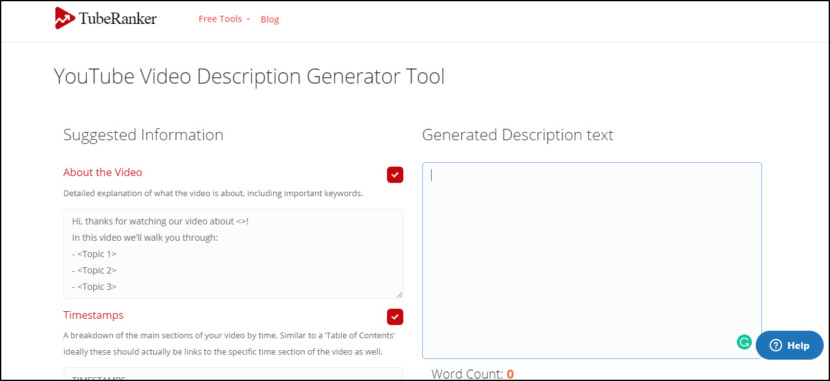
Task: Click the question mark icon in Help
Action: (x=775, y=346)
